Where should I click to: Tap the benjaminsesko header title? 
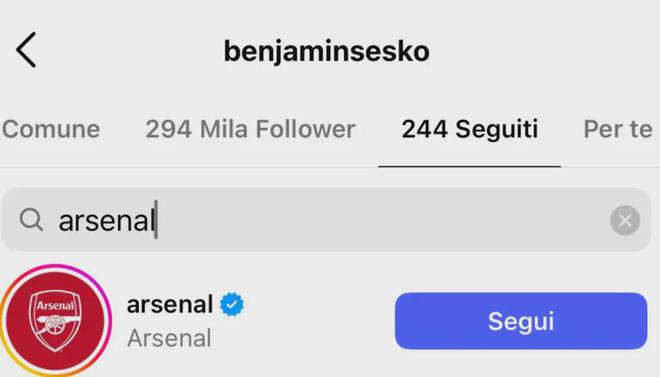click(x=327, y=51)
